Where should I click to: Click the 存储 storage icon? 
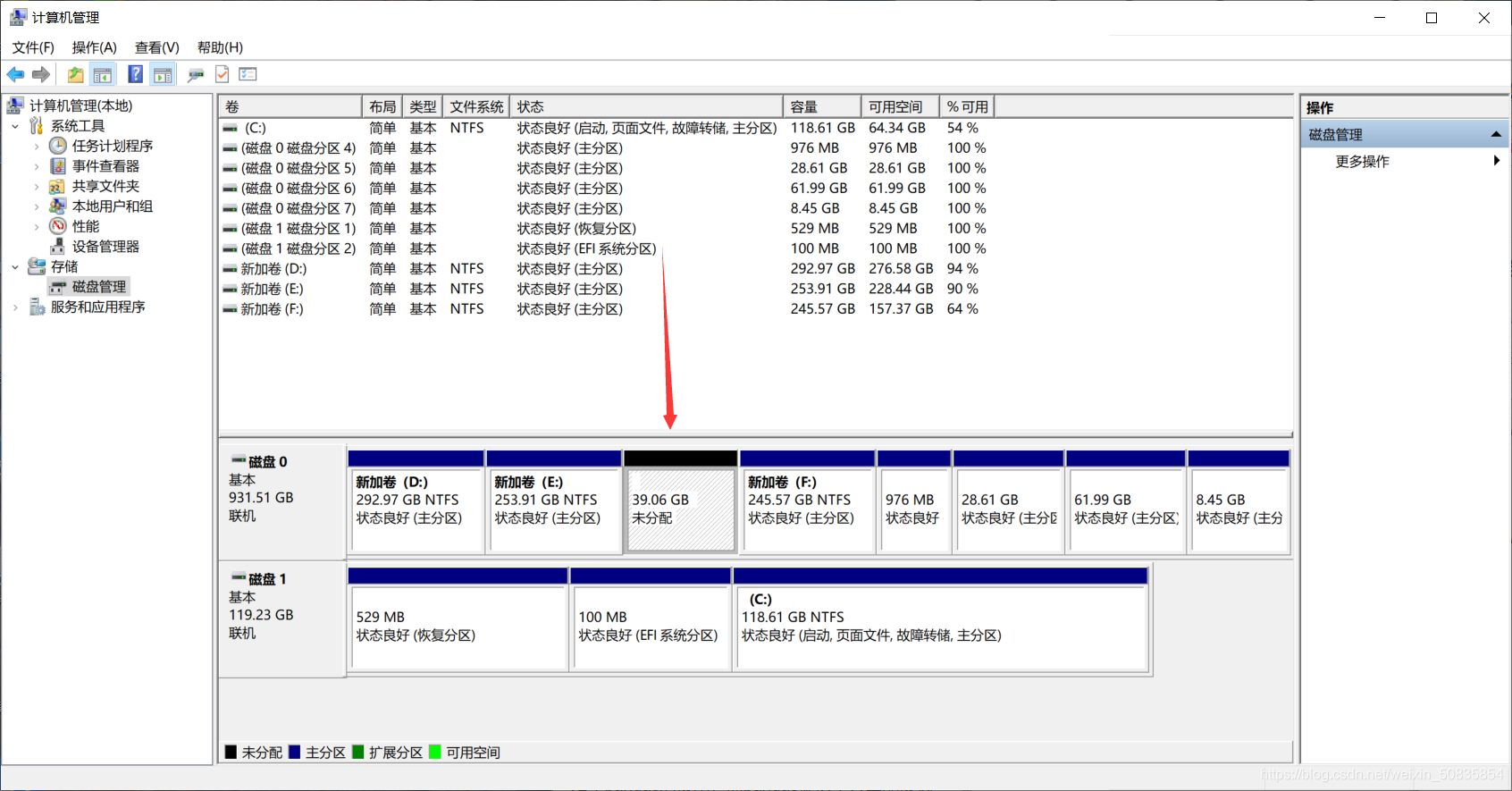point(37,266)
